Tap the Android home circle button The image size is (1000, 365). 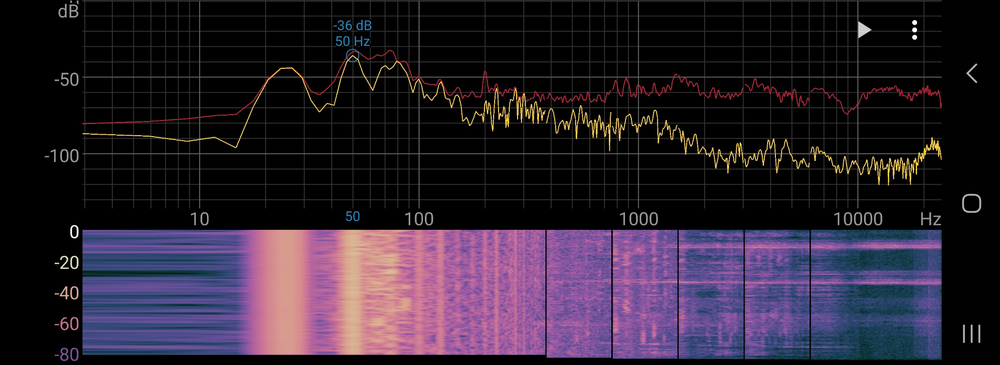(x=971, y=203)
